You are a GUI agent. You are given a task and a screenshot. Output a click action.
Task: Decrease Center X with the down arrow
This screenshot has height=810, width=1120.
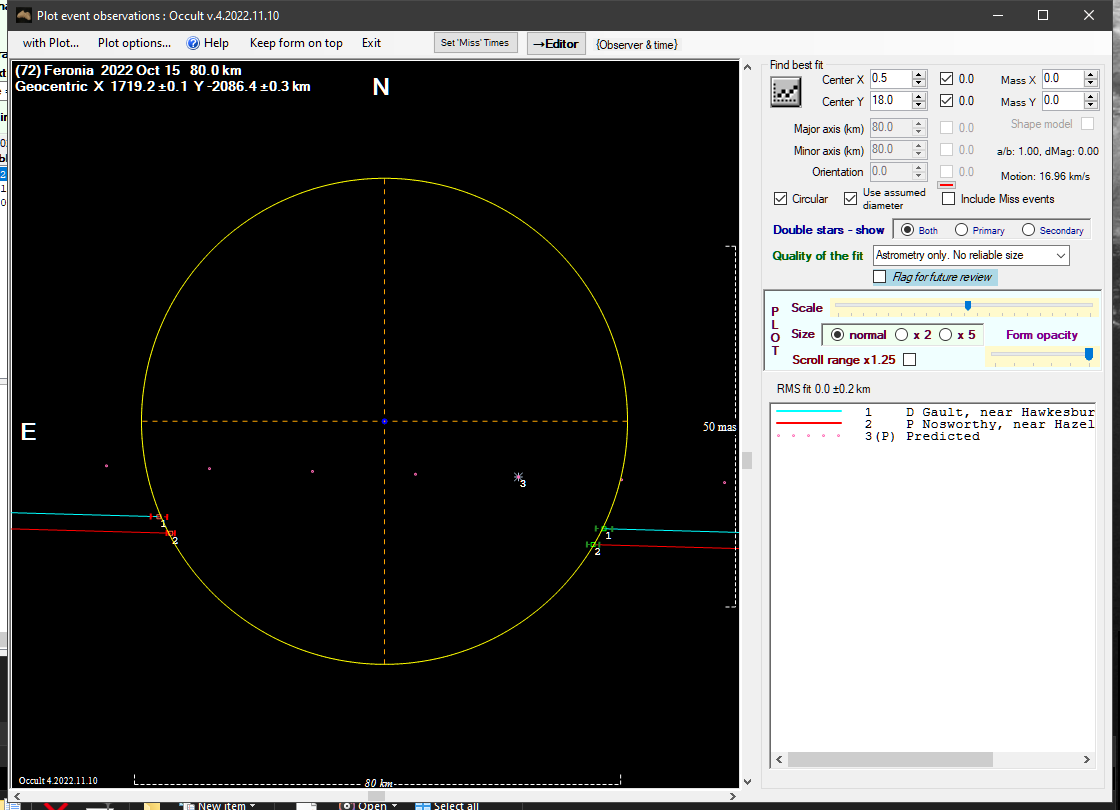click(x=919, y=83)
